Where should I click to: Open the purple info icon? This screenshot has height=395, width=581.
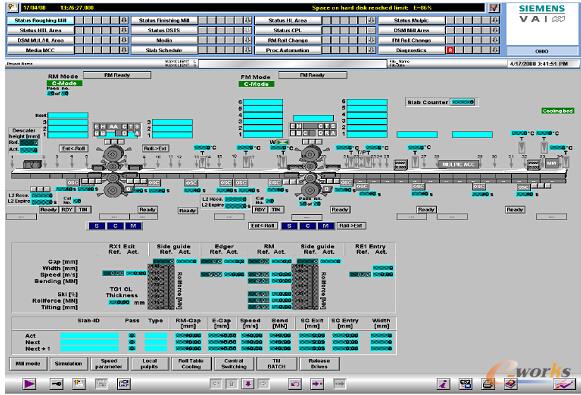point(443,384)
